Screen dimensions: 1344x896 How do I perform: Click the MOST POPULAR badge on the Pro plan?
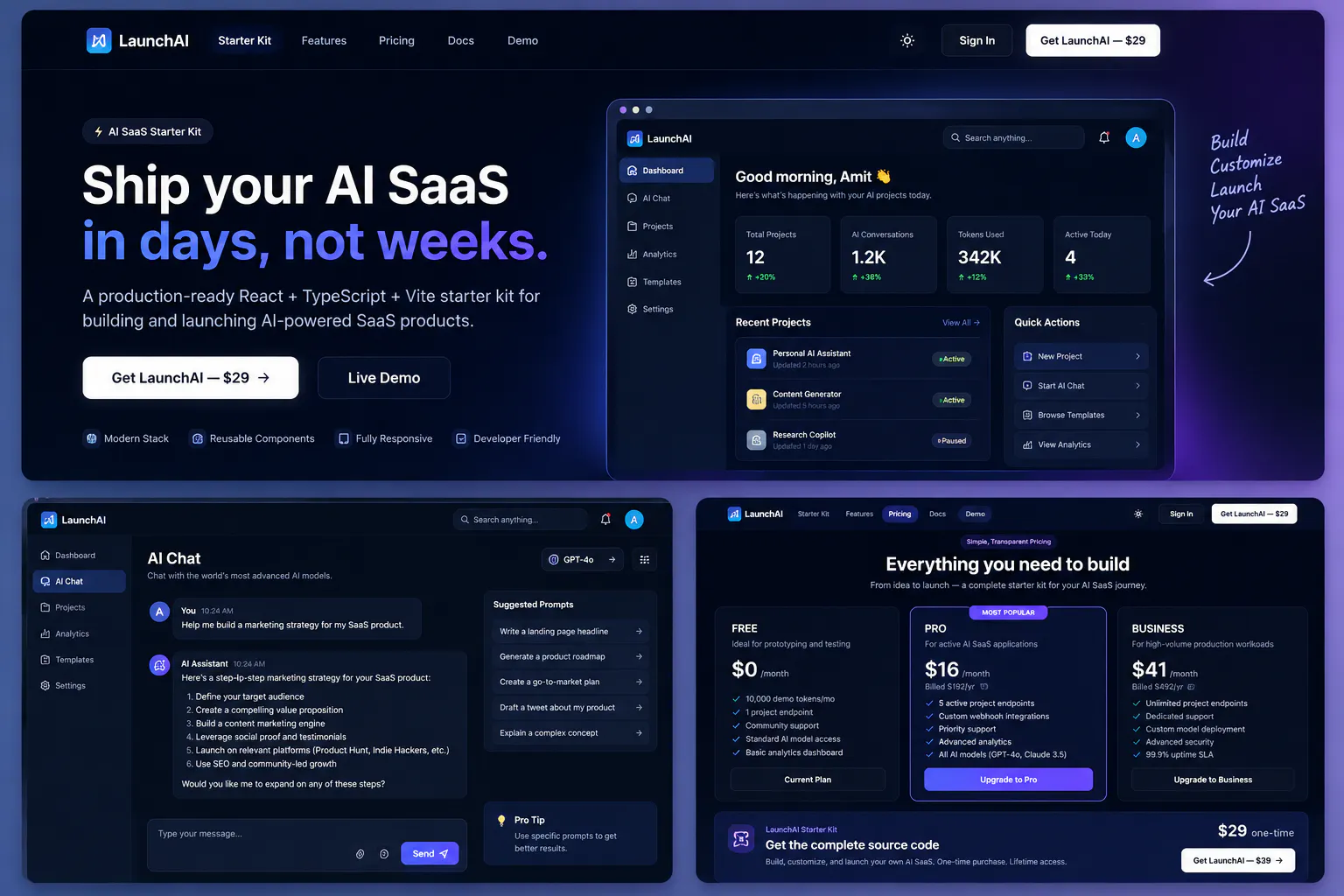point(1008,612)
